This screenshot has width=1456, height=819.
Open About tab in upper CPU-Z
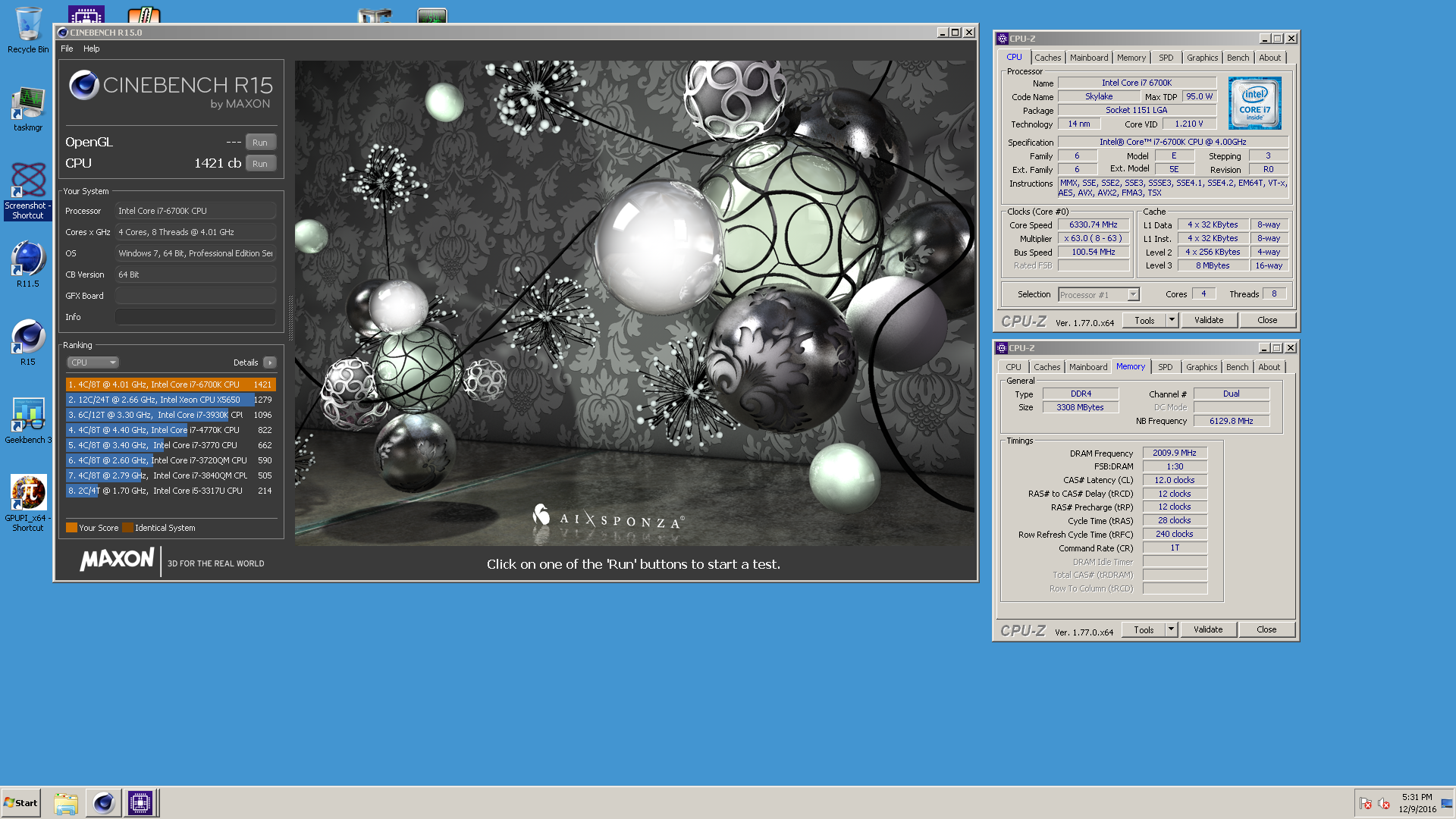1269,58
